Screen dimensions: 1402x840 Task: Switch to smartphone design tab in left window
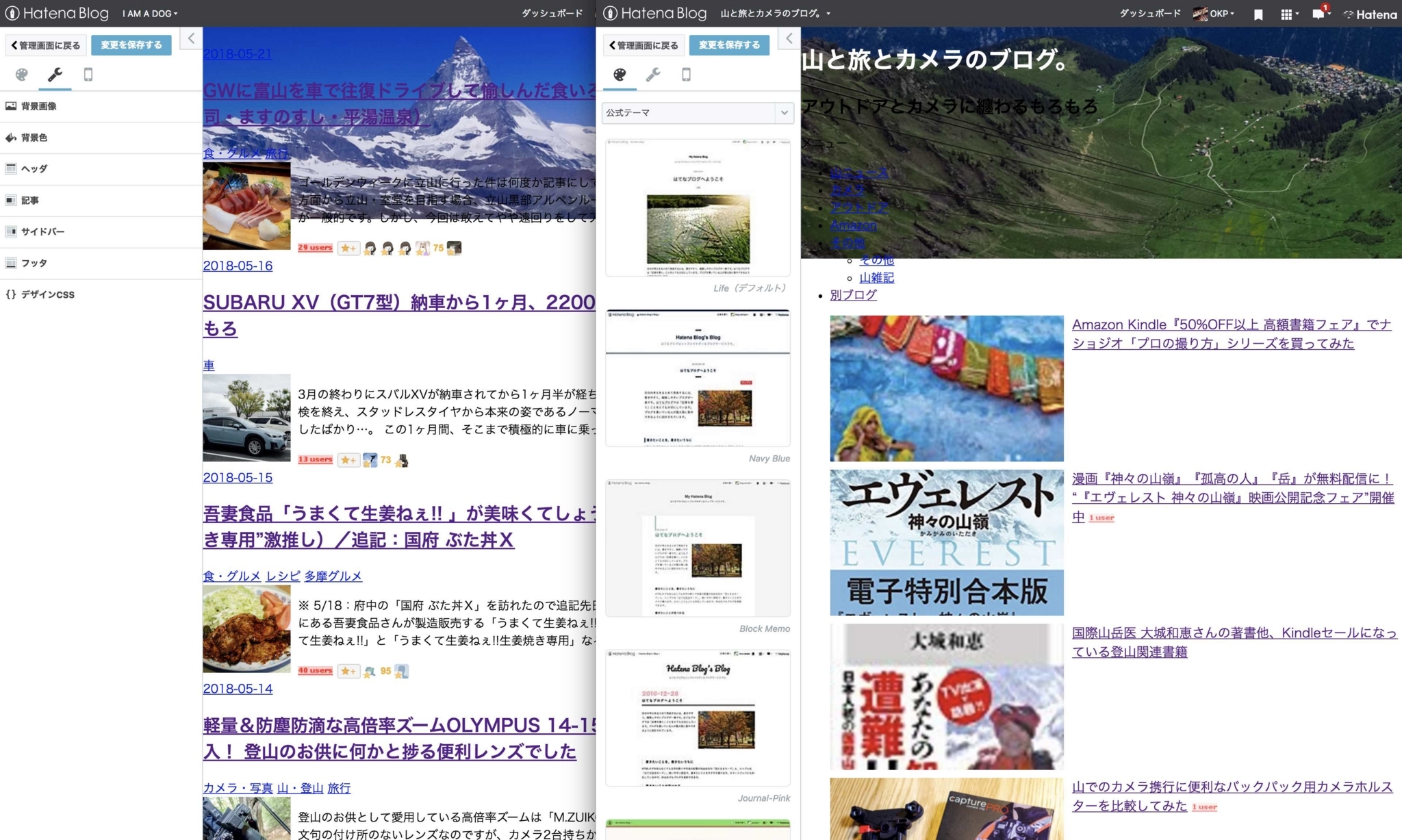point(88,75)
